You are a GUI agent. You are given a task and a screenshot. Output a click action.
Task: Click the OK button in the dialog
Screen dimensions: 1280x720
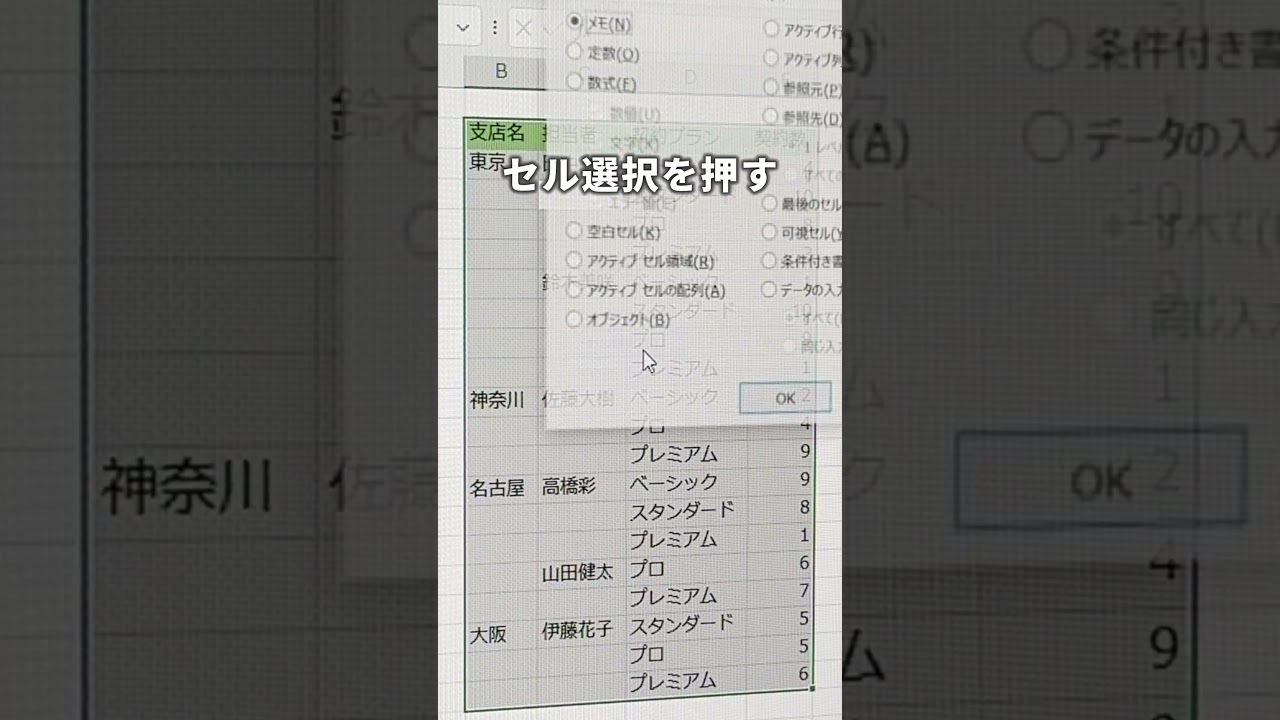point(785,398)
